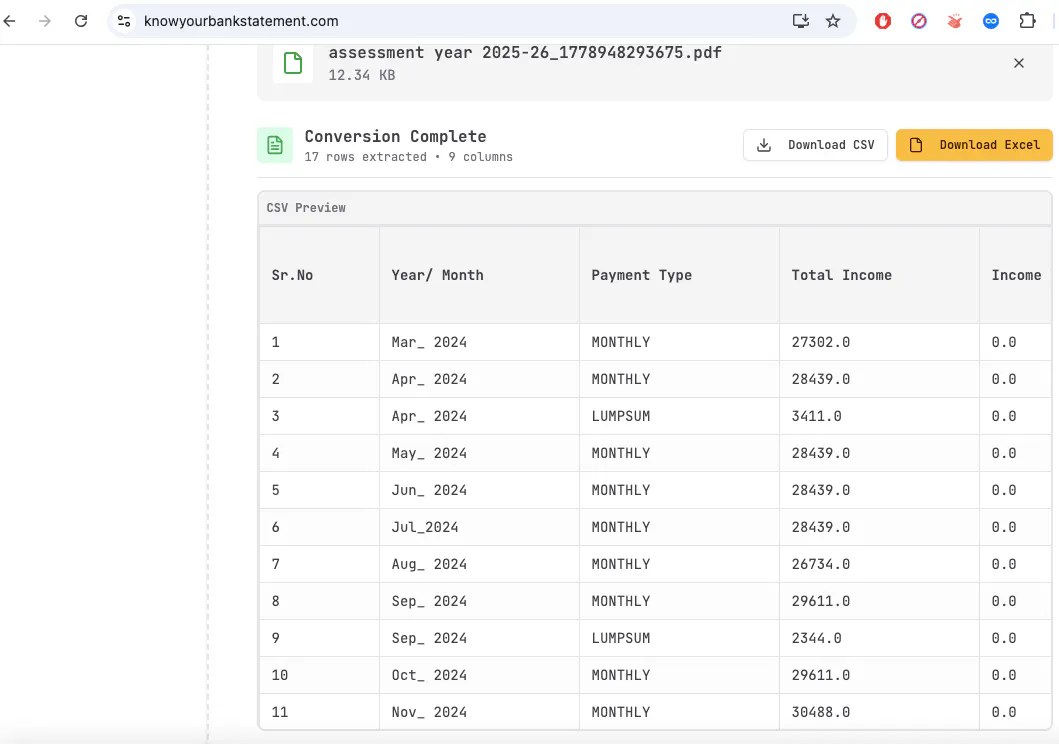Reload the page with refresh icon
This screenshot has width=1059, height=744.
81,21
